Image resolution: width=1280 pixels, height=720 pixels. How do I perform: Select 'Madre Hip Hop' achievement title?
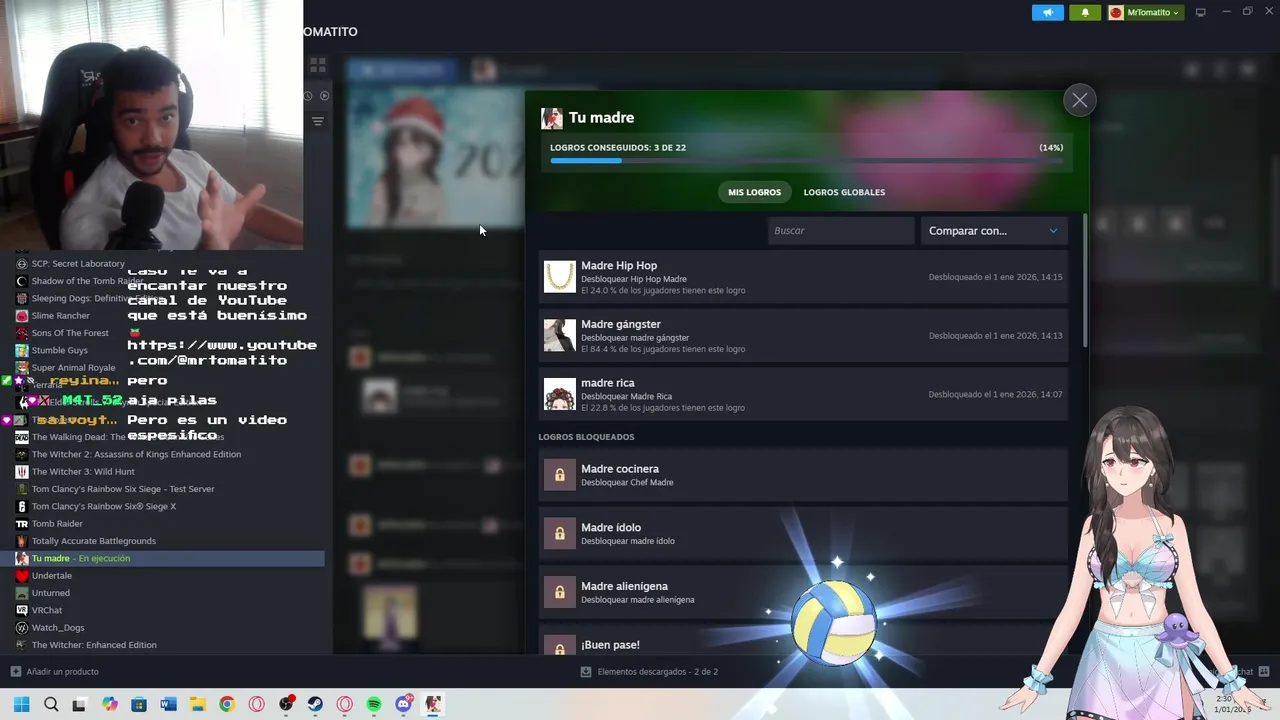(619, 266)
